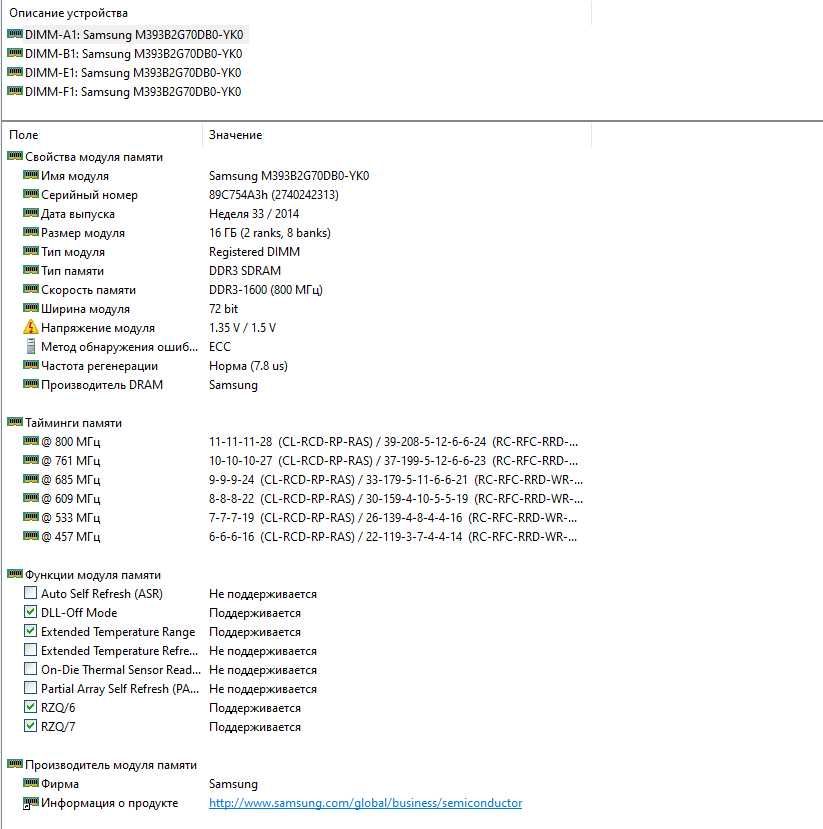Click the @ 761 МГц timing icon
The width and height of the screenshot is (823, 829).
coord(31,460)
